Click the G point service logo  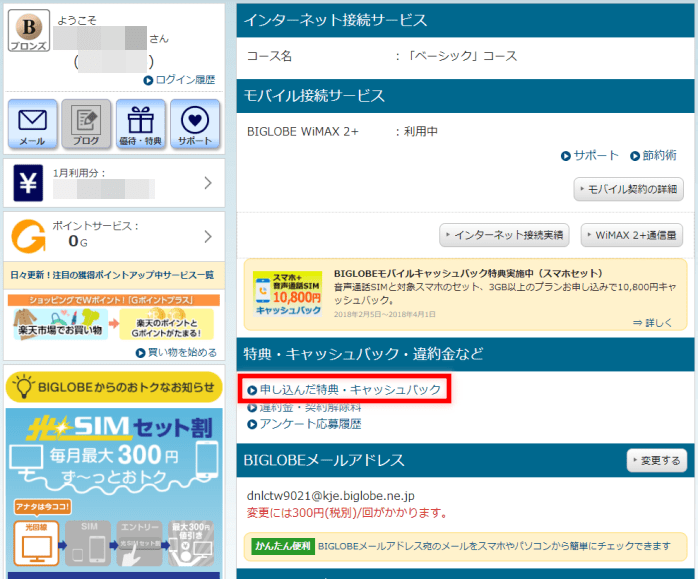(x=28, y=236)
